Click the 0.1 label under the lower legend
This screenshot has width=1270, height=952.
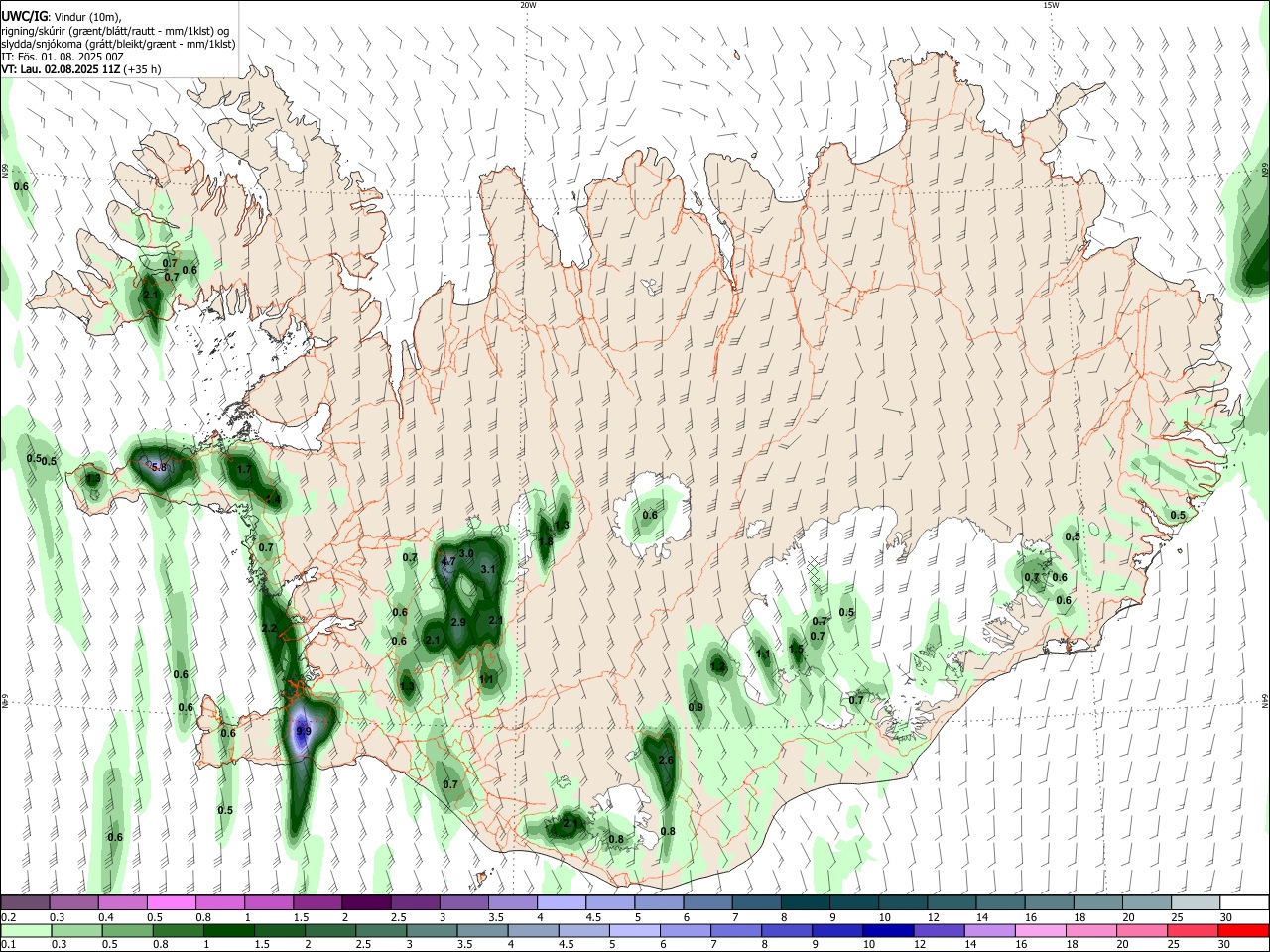(8, 944)
